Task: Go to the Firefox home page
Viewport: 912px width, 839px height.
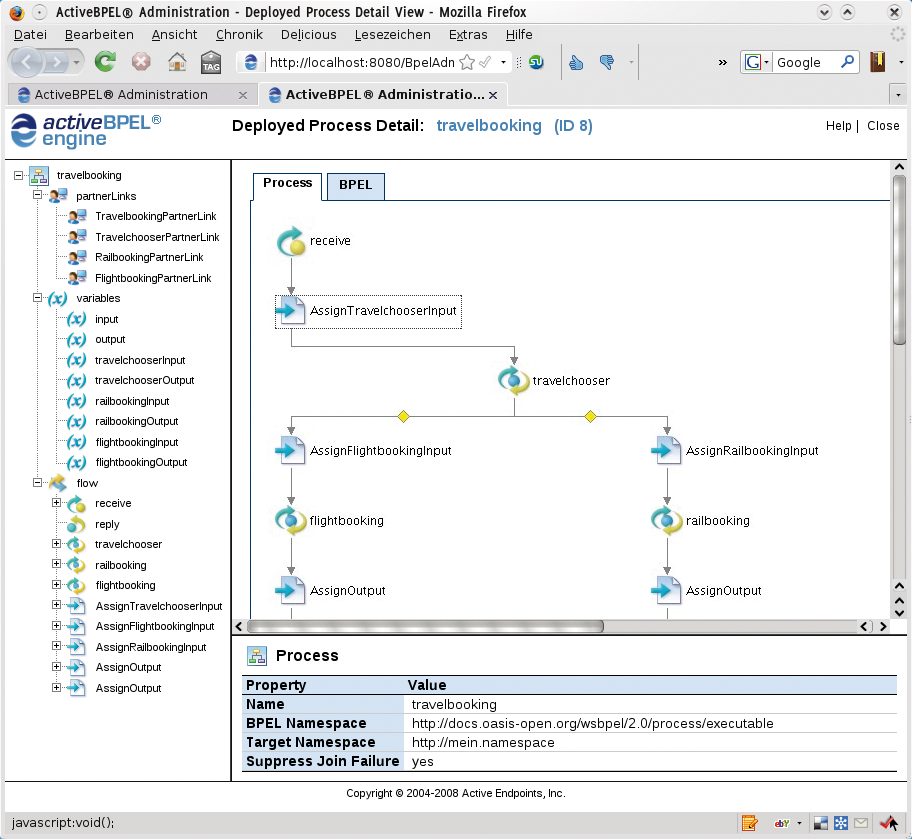Action: point(177,62)
